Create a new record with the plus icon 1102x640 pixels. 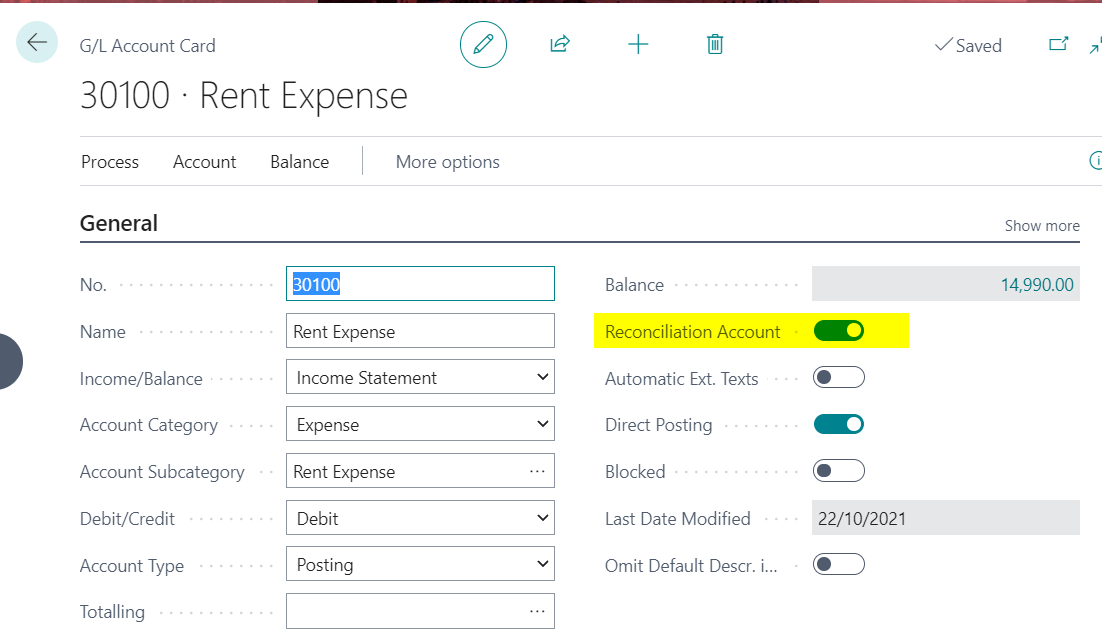coord(638,44)
